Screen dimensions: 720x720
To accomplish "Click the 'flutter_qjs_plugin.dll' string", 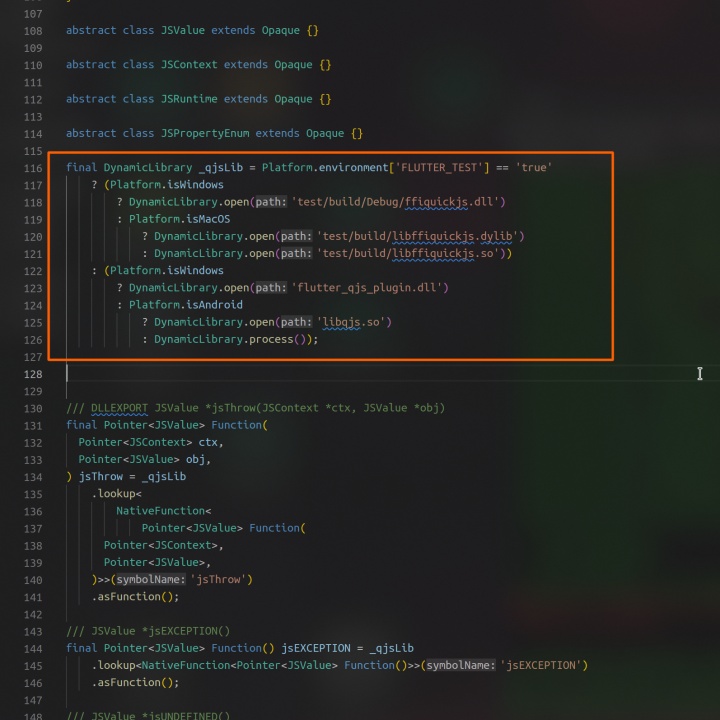I will (x=367, y=288).
